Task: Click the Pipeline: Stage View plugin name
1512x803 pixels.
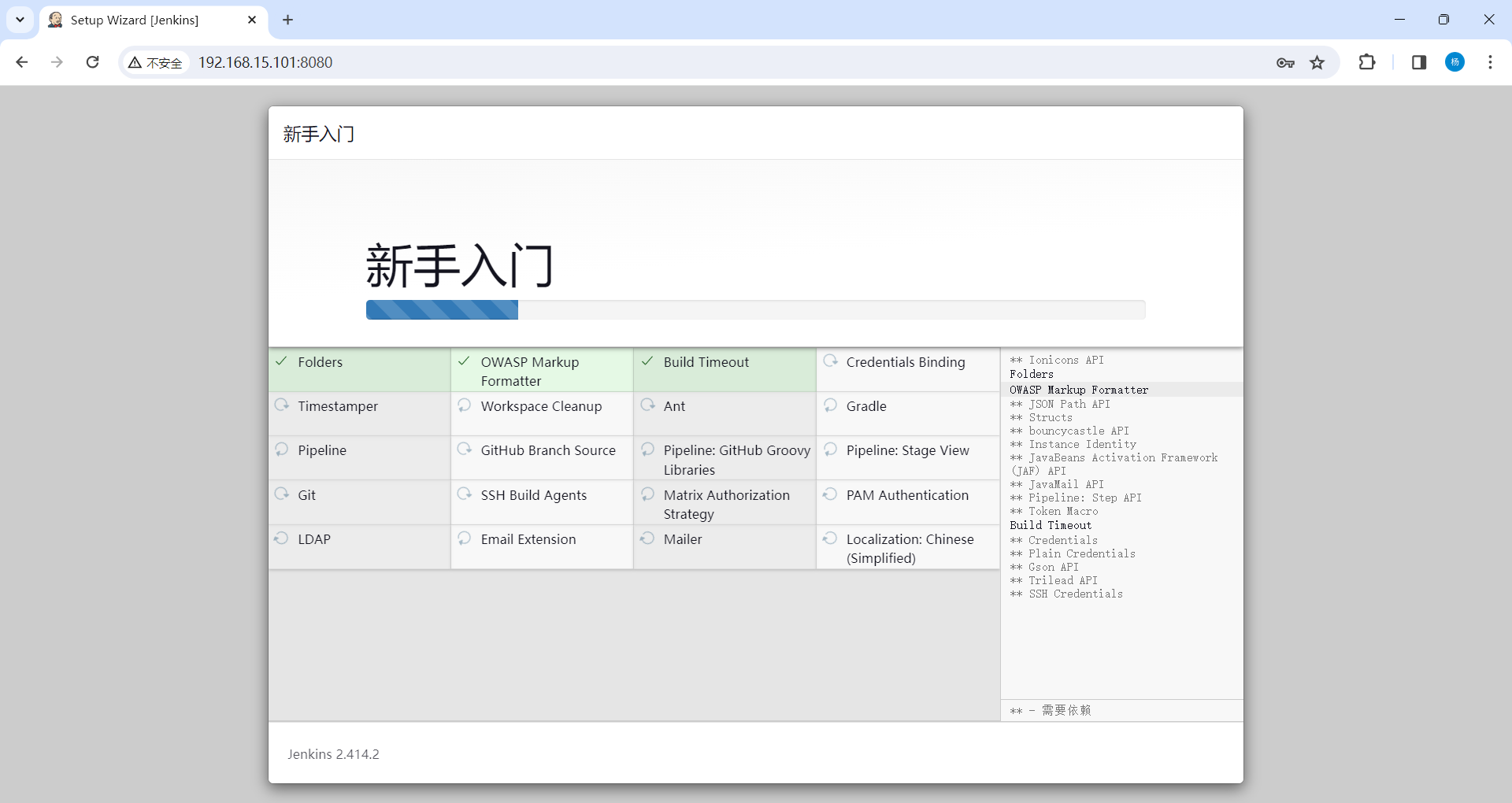Action: point(908,450)
